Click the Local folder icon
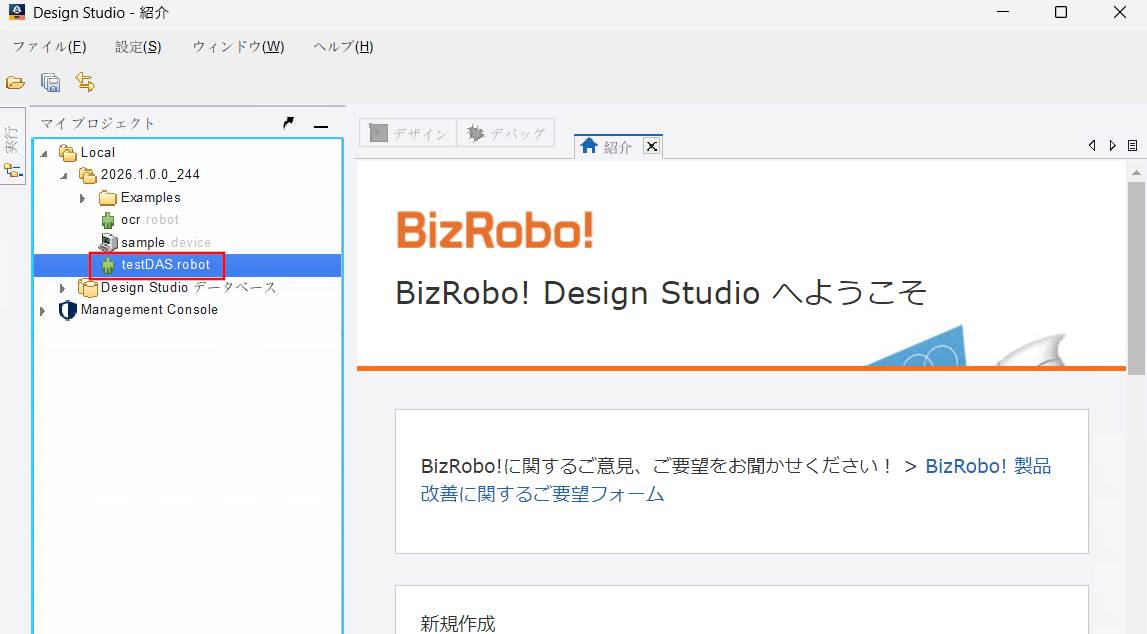 tap(68, 152)
